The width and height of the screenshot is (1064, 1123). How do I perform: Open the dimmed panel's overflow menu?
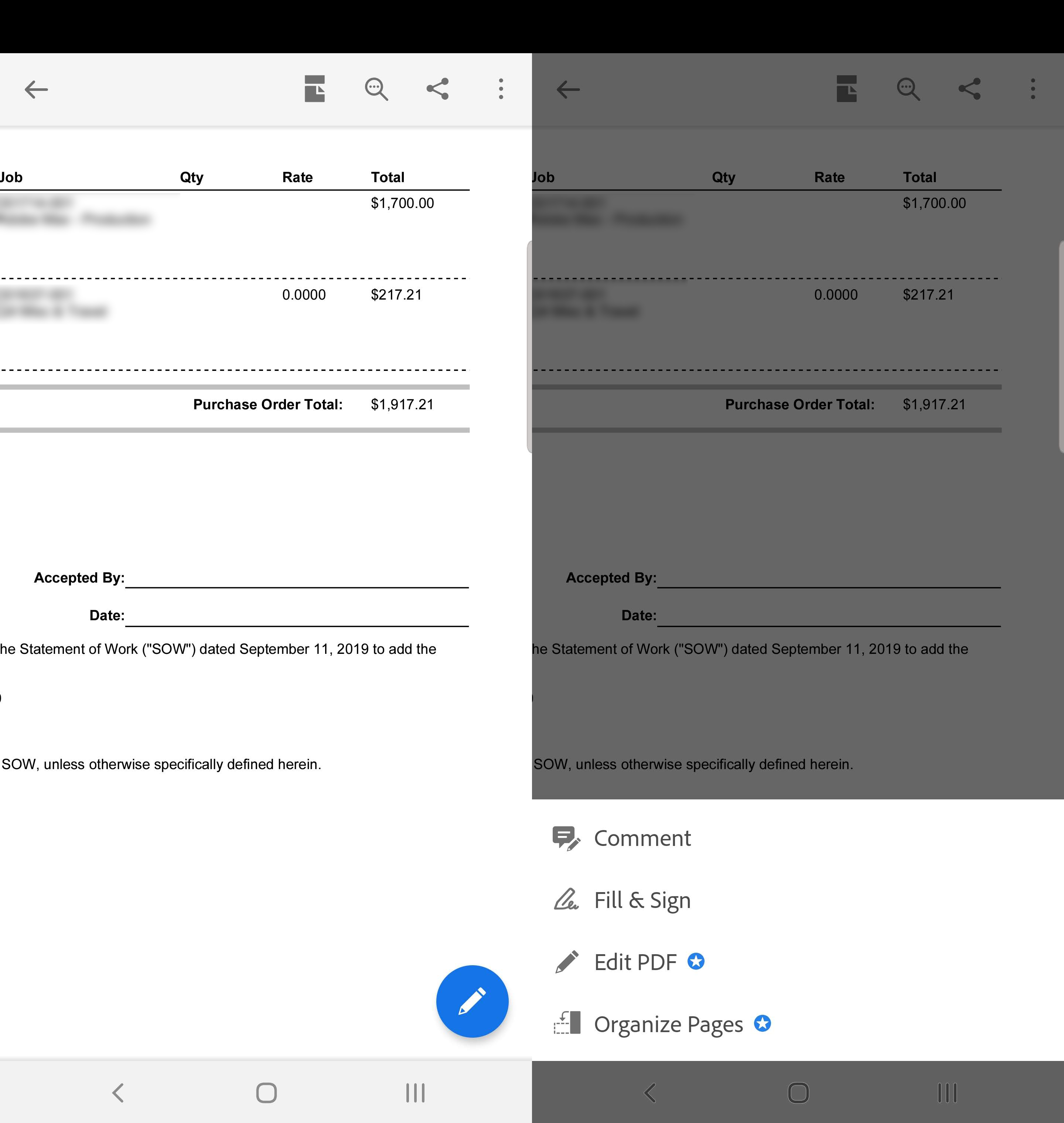pos(1033,89)
